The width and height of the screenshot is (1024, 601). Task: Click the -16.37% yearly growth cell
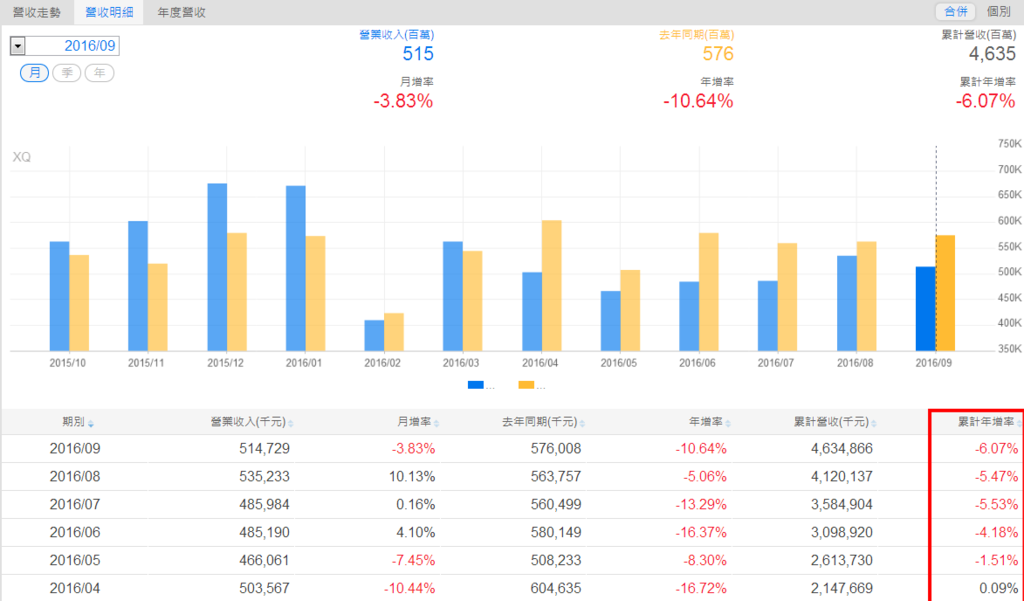pyautogui.click(x=701, y=532)
